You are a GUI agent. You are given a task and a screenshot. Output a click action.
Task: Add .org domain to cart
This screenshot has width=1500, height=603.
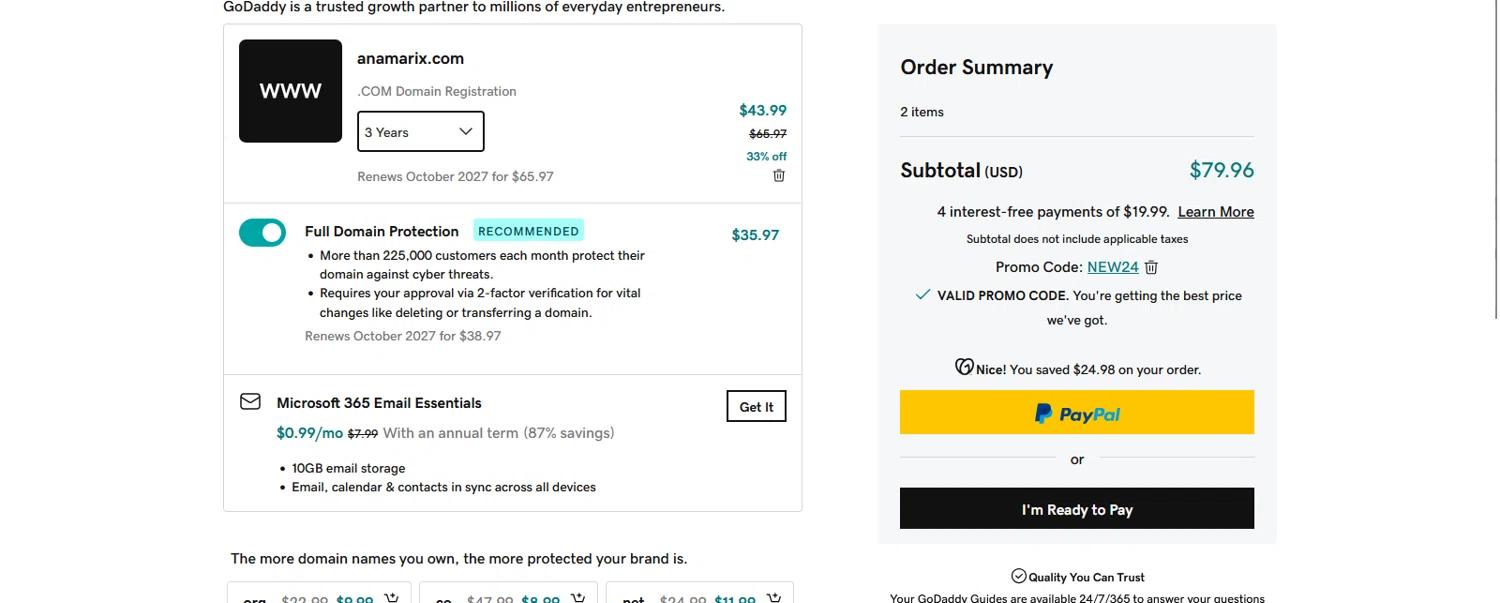click(391, 598)
